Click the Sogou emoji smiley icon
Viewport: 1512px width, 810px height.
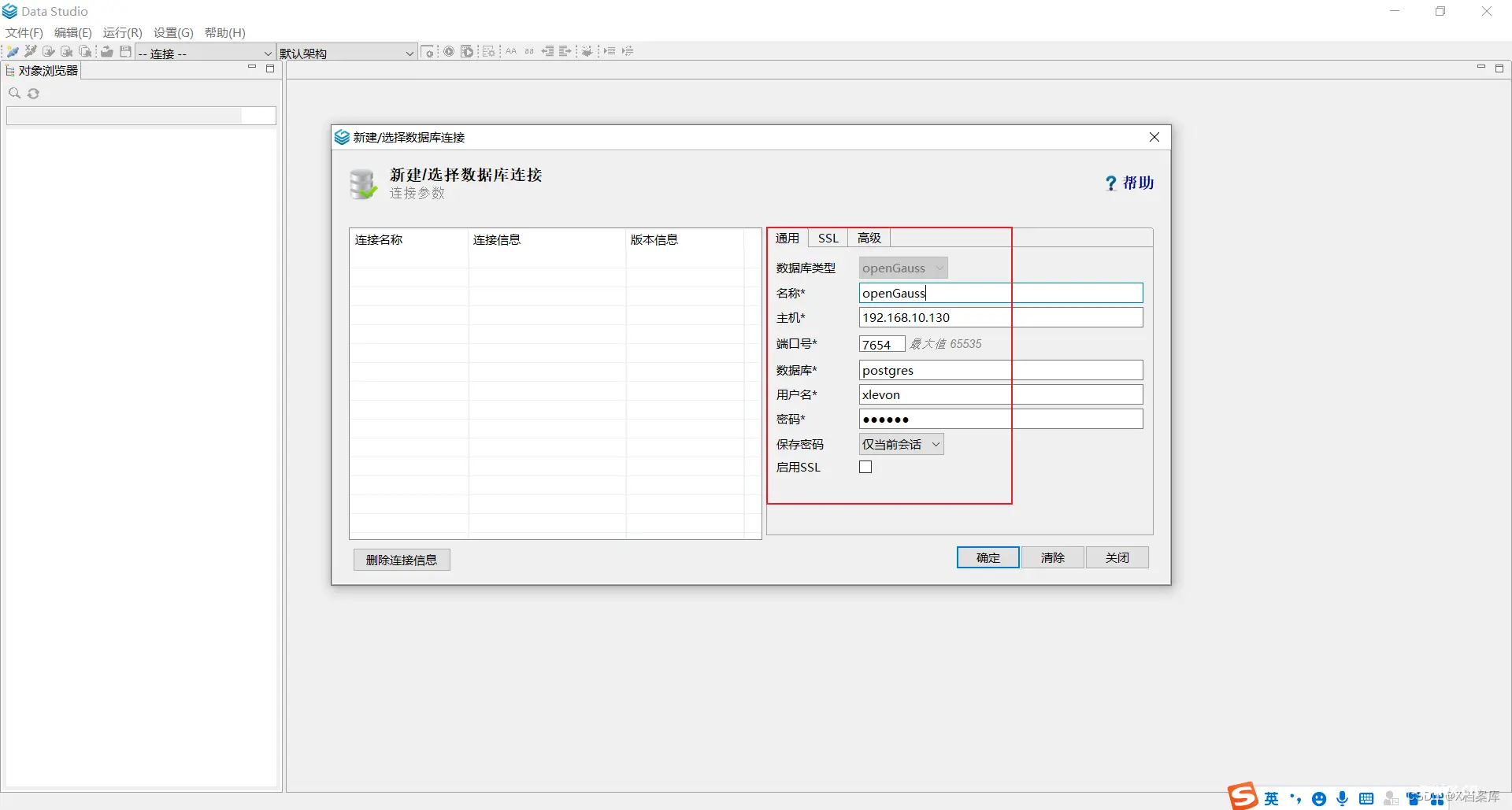point(1319,799)
